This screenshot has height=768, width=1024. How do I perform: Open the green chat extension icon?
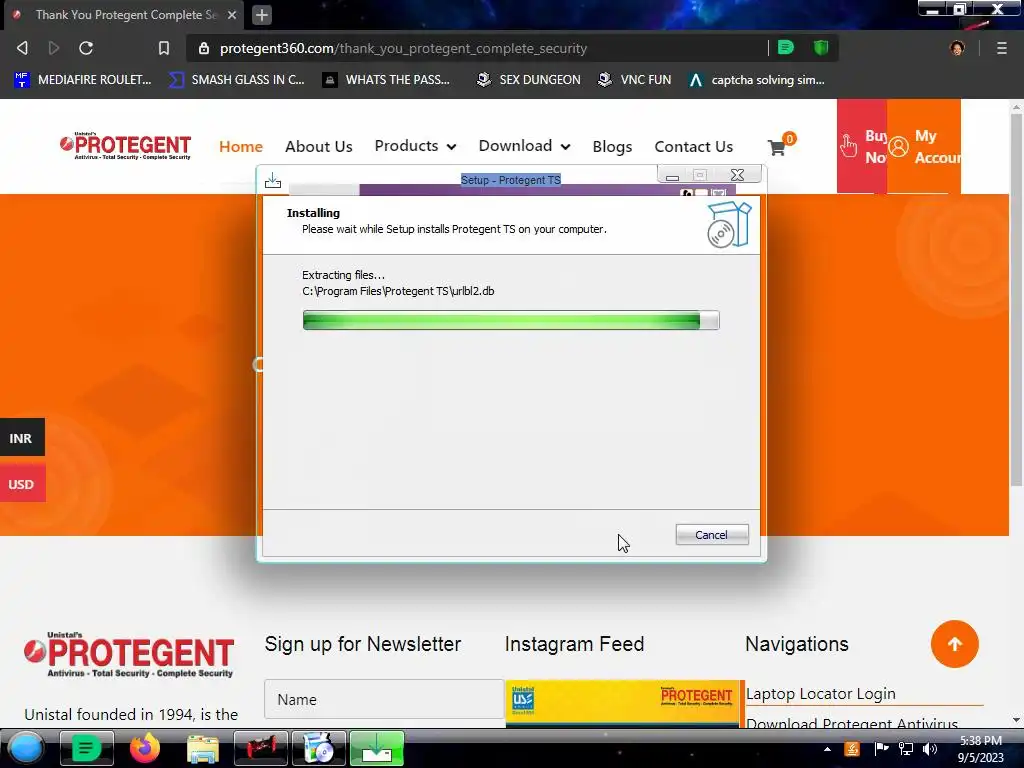tap(786, 48)
